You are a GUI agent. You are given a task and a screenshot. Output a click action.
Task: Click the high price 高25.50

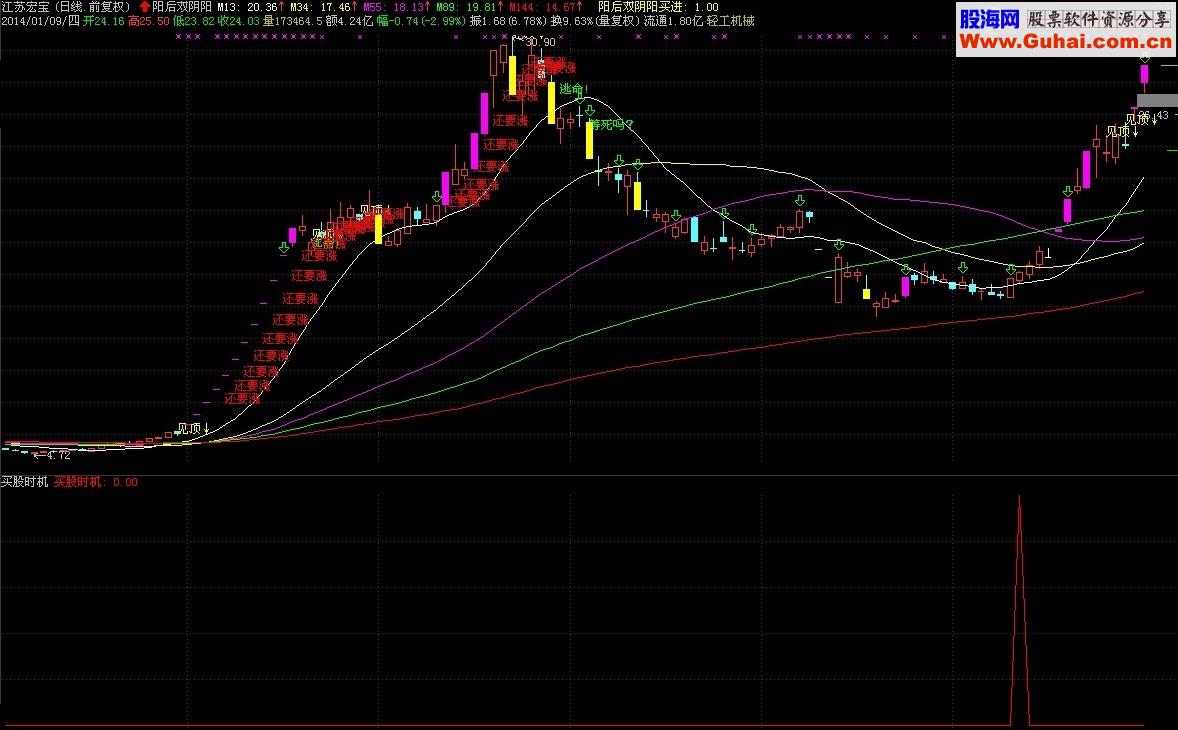[x=149, y=21]
